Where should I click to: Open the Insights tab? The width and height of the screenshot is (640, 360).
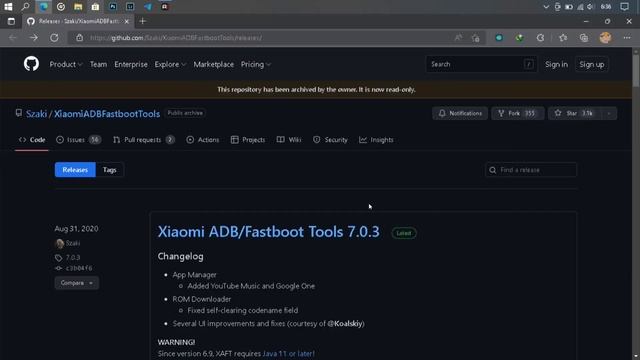pos(376,140)
